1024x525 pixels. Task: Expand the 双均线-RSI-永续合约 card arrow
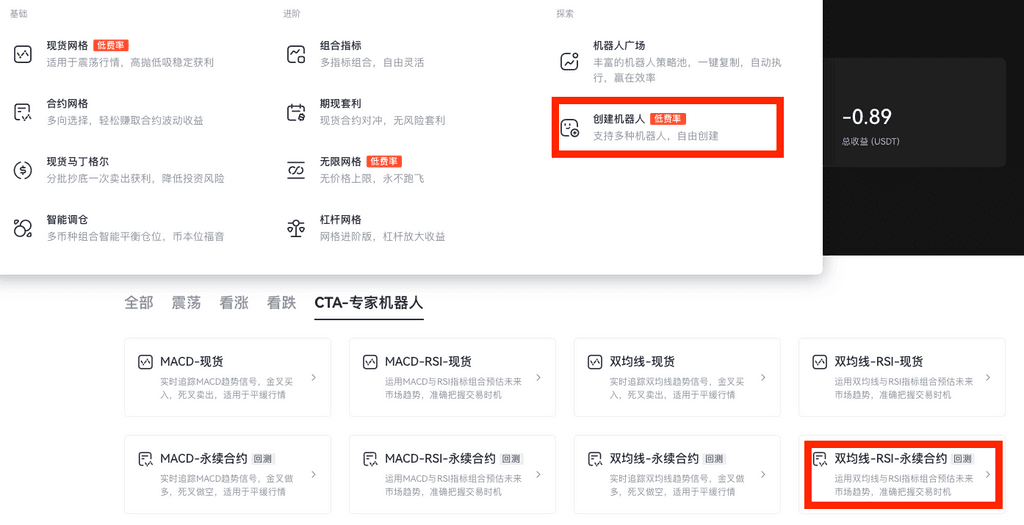point(988,474)
